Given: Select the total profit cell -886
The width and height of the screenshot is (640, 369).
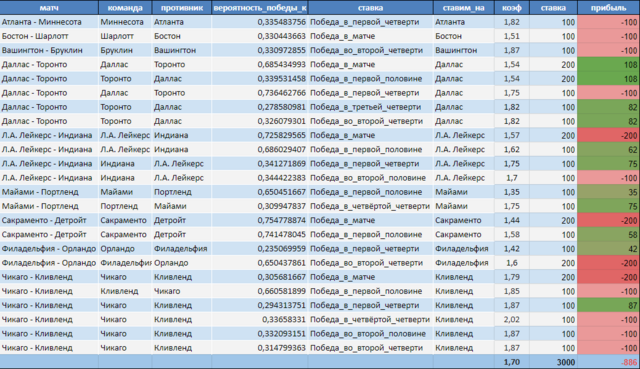Looking at the screenshot, I should pos(608,362).
